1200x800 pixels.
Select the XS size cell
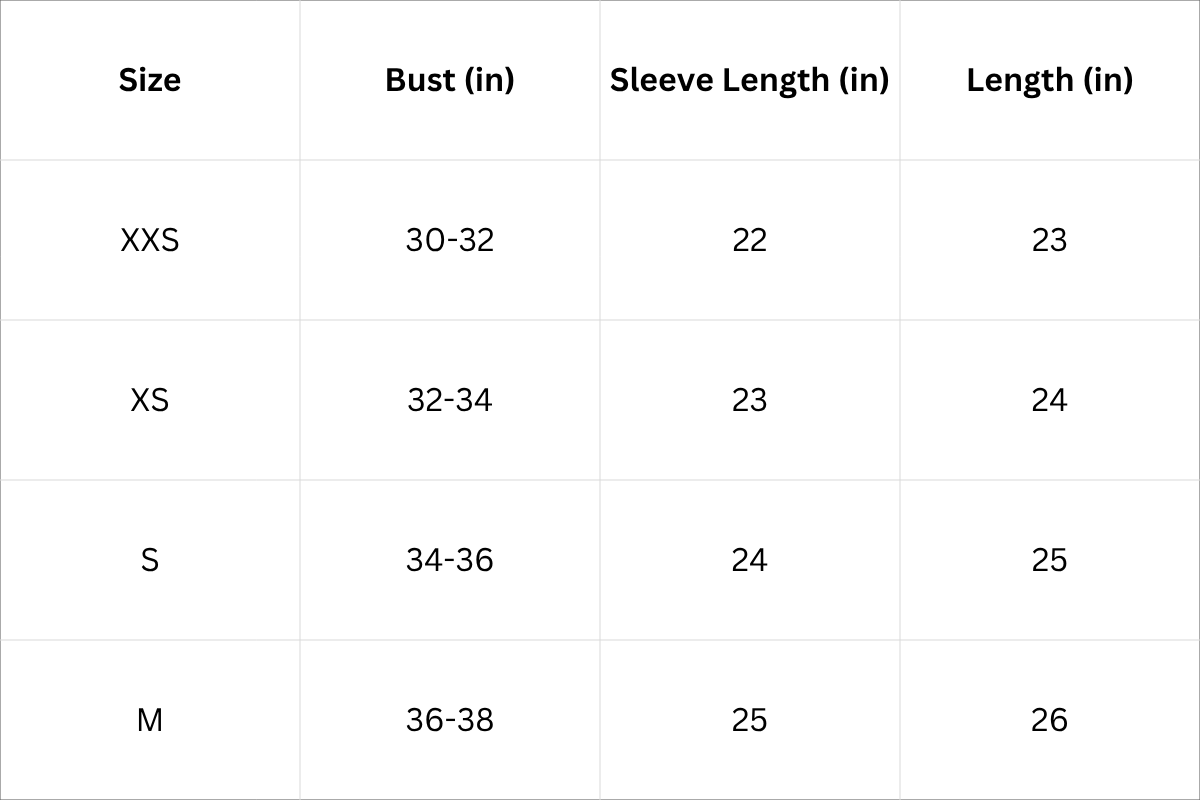coord(150,400)
